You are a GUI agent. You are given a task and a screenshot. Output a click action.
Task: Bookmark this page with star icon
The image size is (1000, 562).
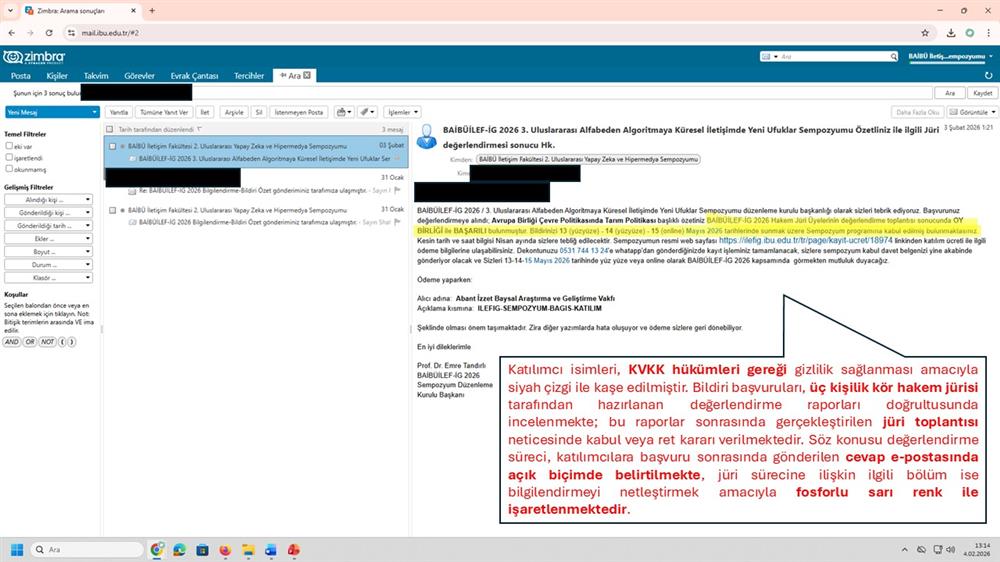pos(923,32)
